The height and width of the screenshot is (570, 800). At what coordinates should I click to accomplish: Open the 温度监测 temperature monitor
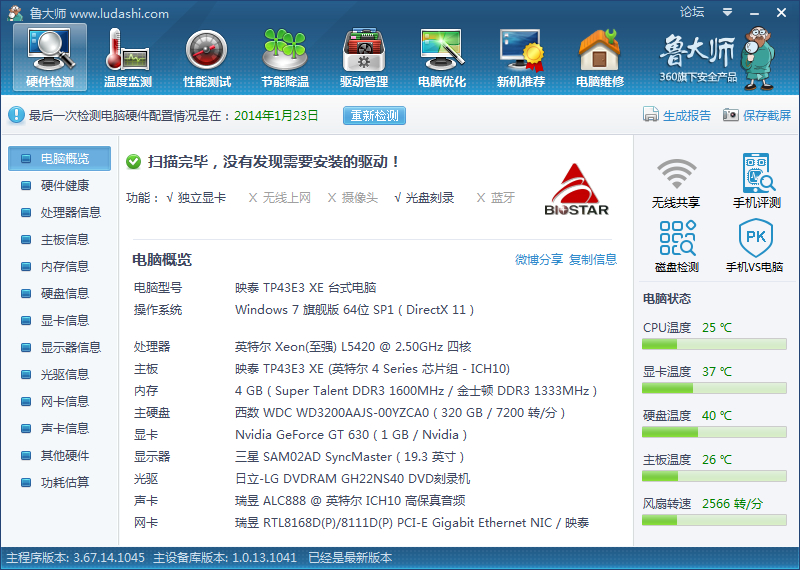pyautogui.click(x=128, y=58)
